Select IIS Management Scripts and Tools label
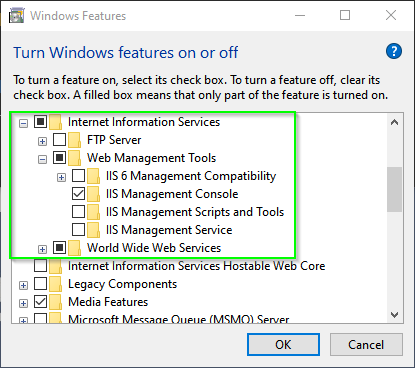 pos(195,212)
